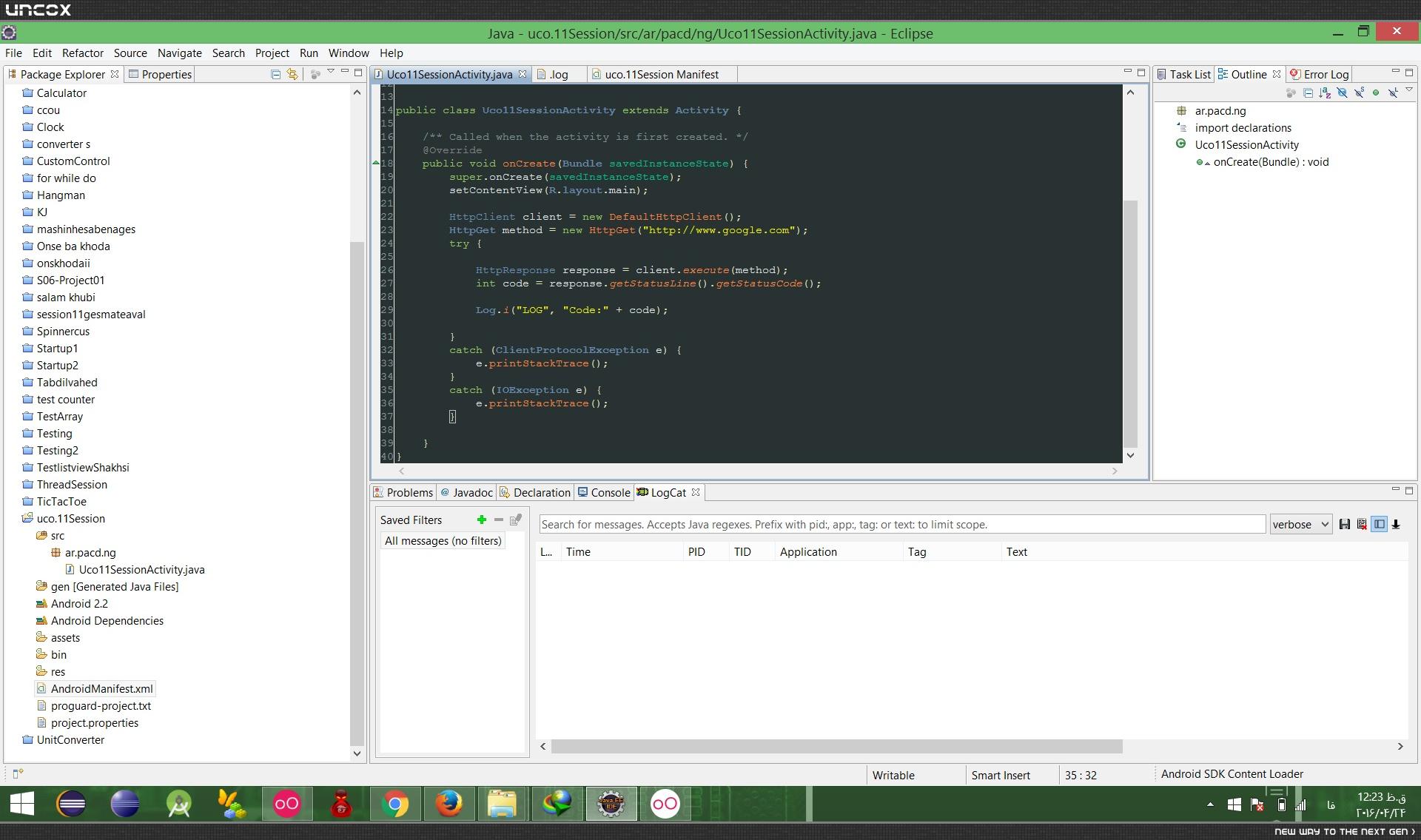Select the TicTacToe project
This screenshot has height=840, width=1421.
click(61, 502)
